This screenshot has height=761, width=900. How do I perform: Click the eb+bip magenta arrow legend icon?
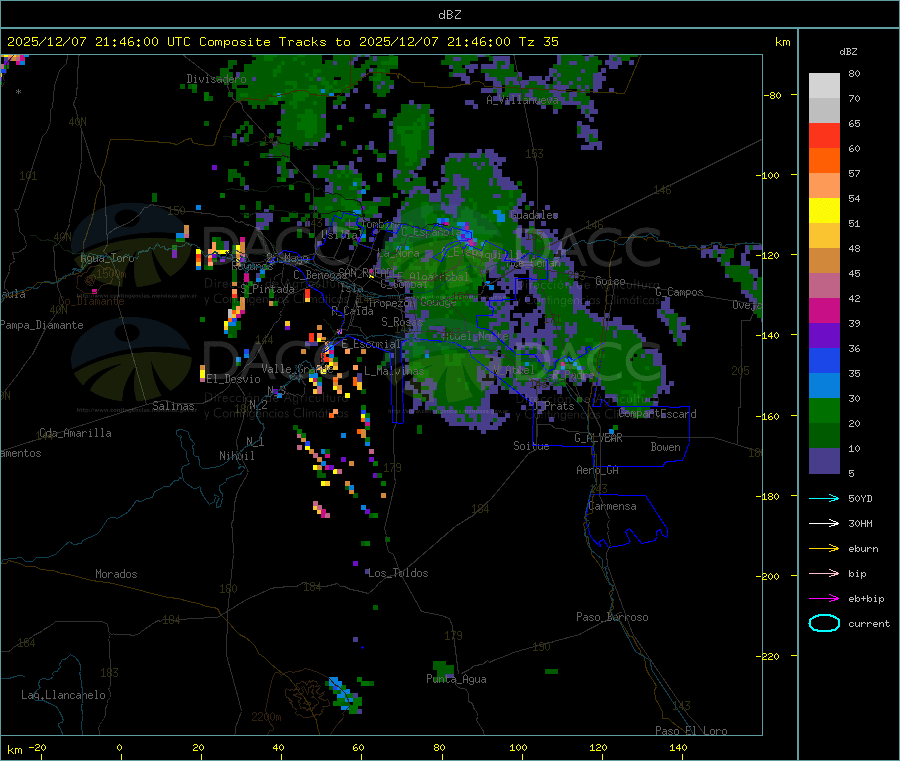coord(824,599)
